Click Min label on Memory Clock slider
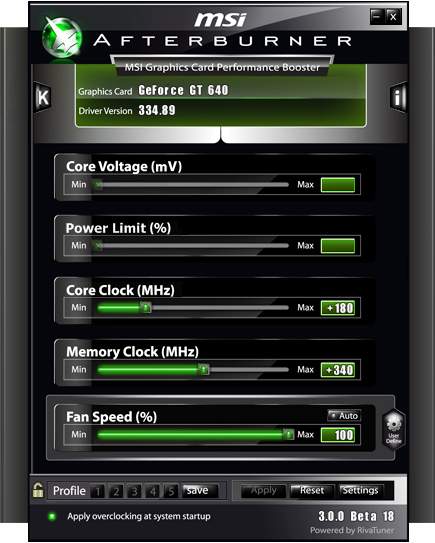The image size is (435, 543). (x=79, y=370)
